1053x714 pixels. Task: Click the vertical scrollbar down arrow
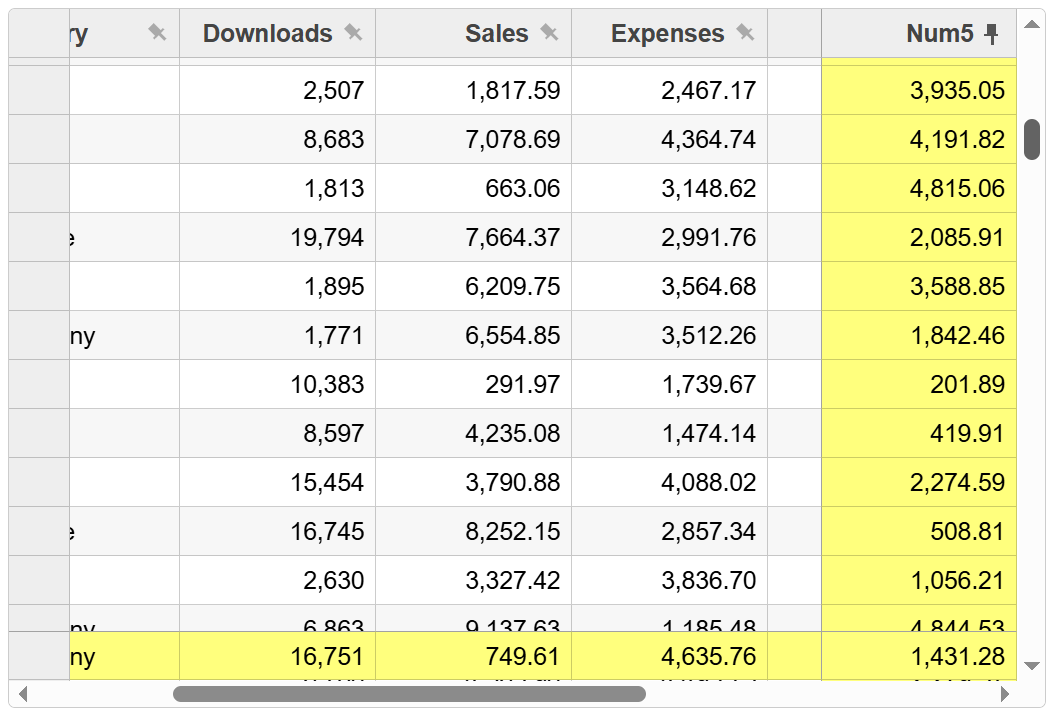[1032, 666]
